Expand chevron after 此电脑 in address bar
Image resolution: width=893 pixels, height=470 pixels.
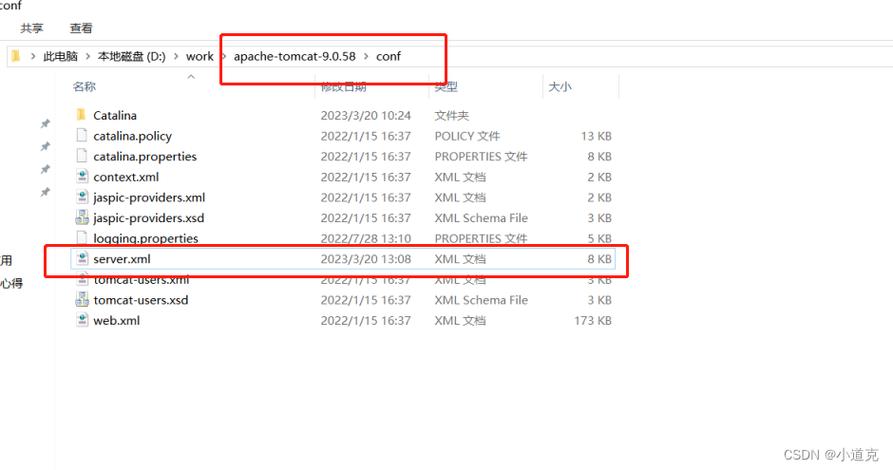88,56
